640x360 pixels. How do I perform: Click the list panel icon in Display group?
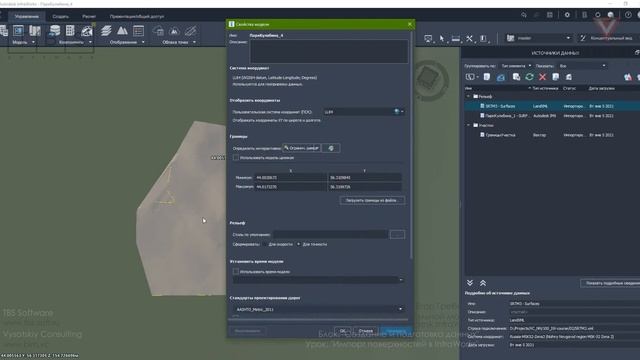(x=138, y=31)
